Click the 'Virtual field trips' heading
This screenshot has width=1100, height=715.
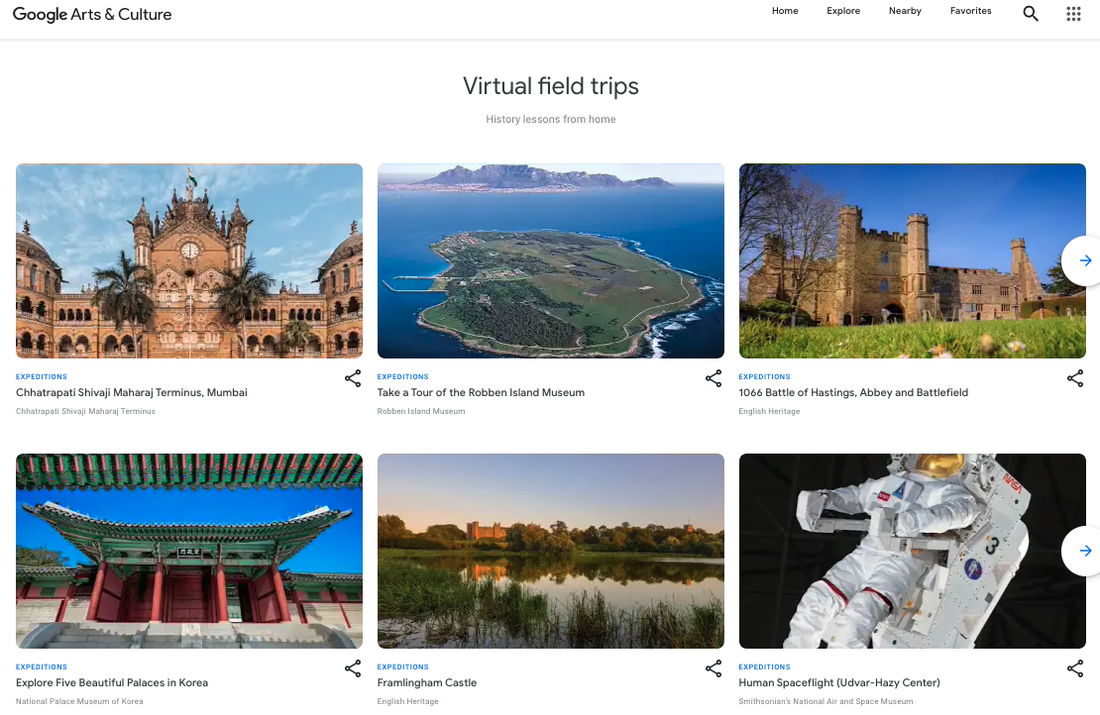(x=551, y=86)
